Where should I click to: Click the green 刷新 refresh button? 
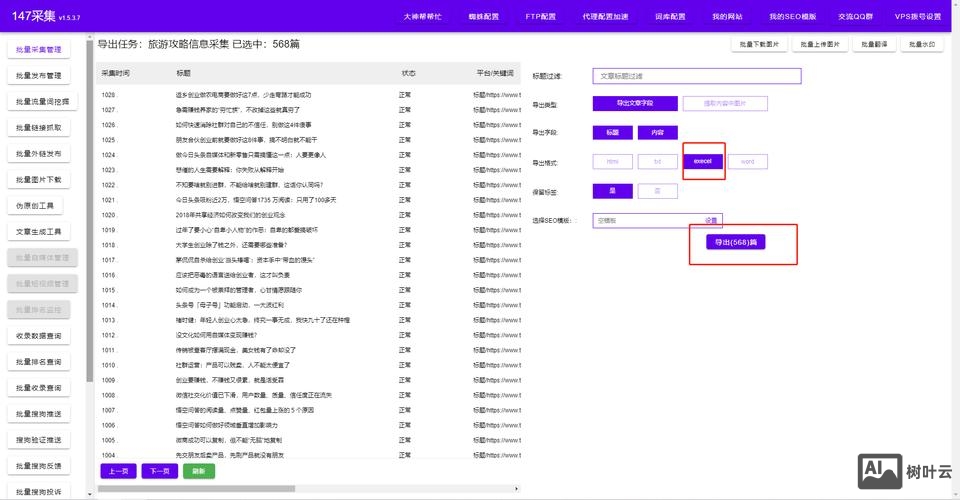(199, 471)
